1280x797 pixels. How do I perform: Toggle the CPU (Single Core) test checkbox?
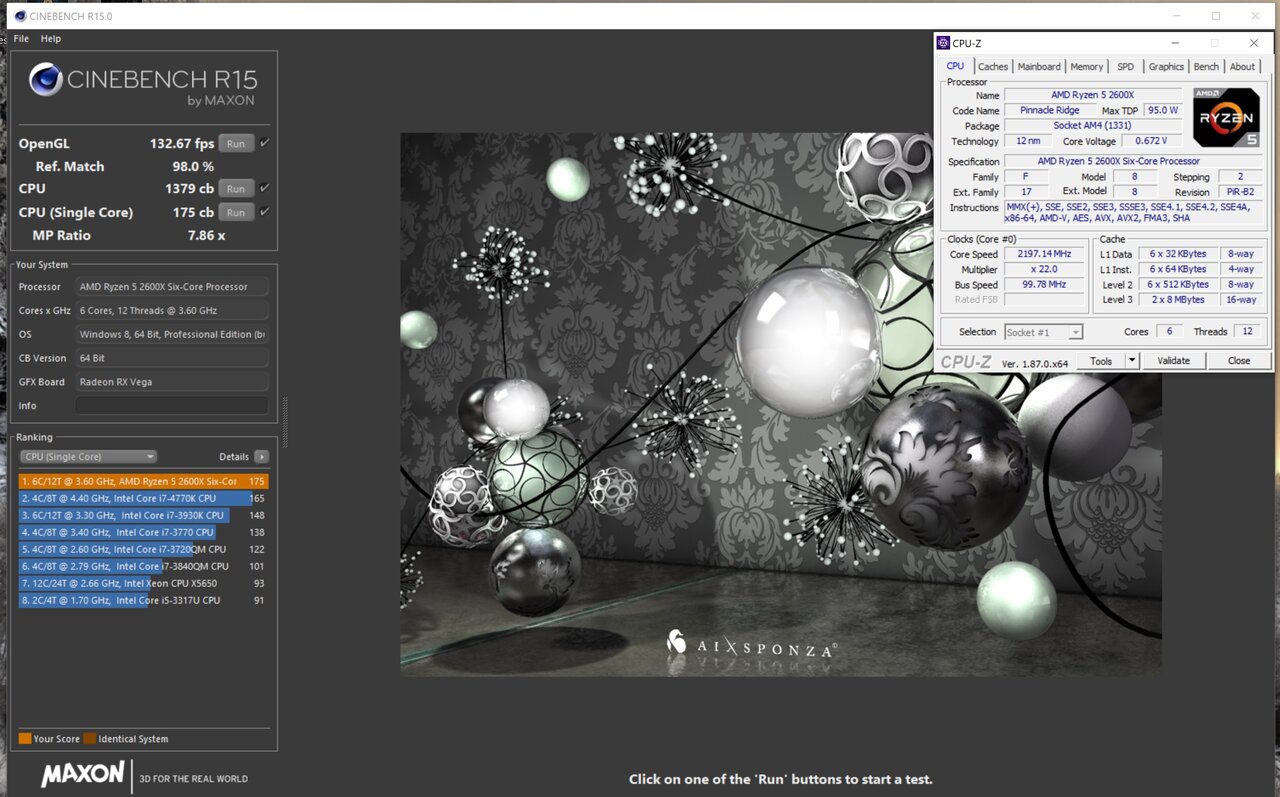tap(265, 212)
